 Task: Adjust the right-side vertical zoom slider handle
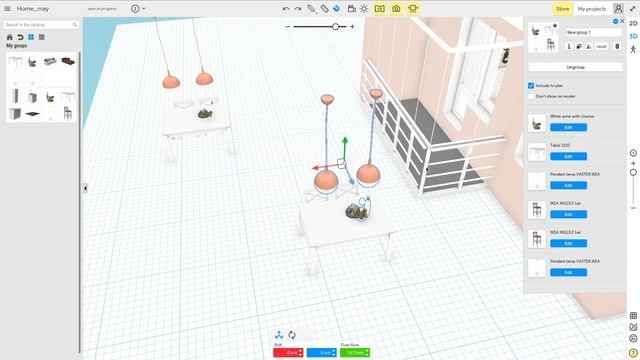(633, 173)
